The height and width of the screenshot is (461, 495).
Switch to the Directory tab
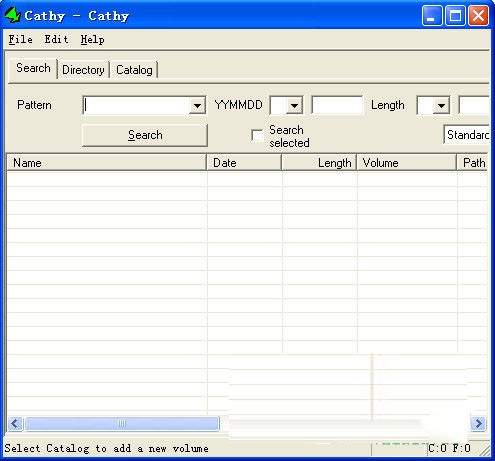(83, 70)
